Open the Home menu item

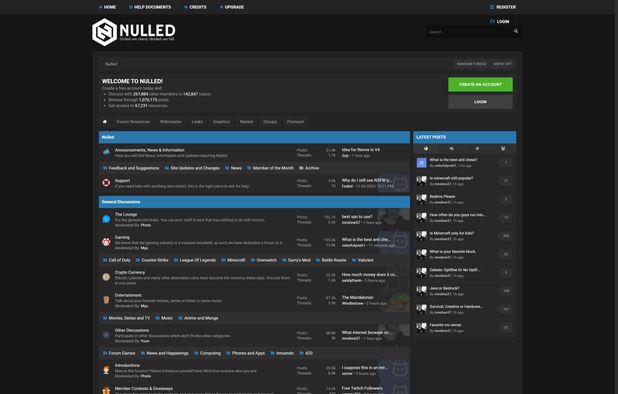point(107,7)
